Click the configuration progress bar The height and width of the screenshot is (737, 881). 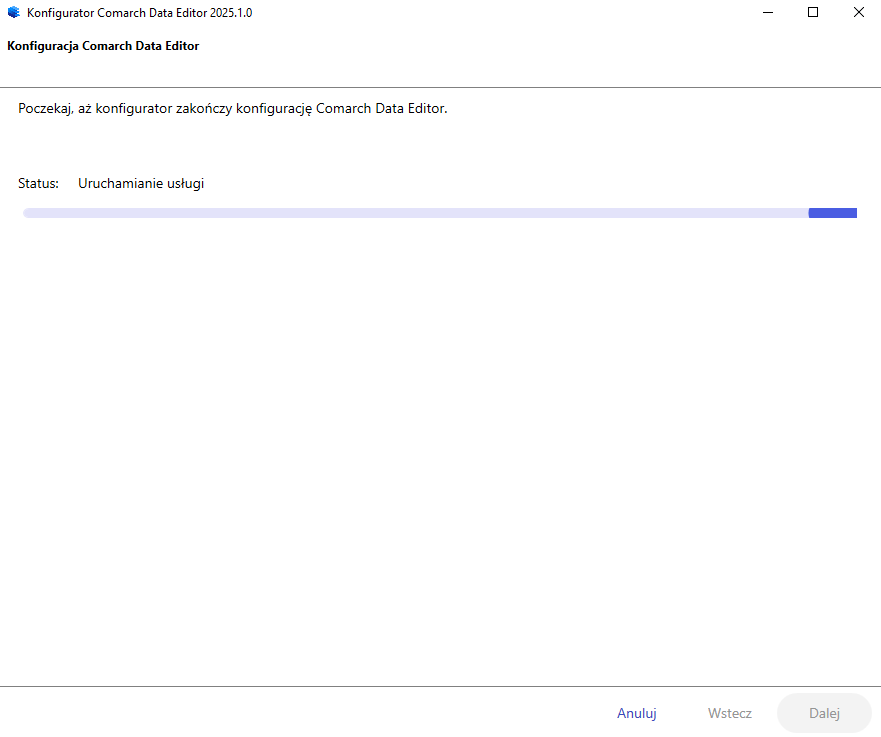click(440, 213)
